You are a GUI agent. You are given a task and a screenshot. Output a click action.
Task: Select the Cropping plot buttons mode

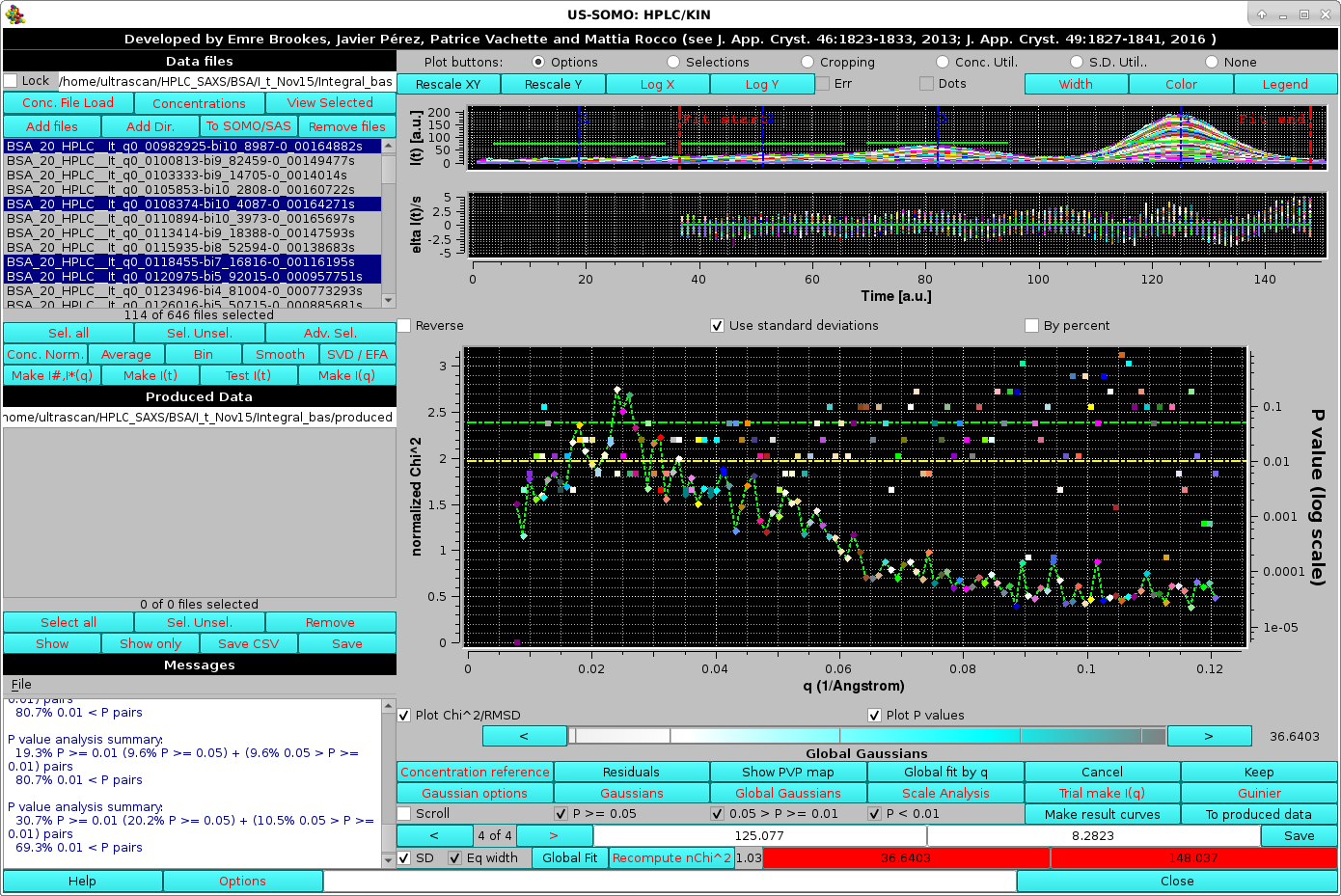pos(807,61)
